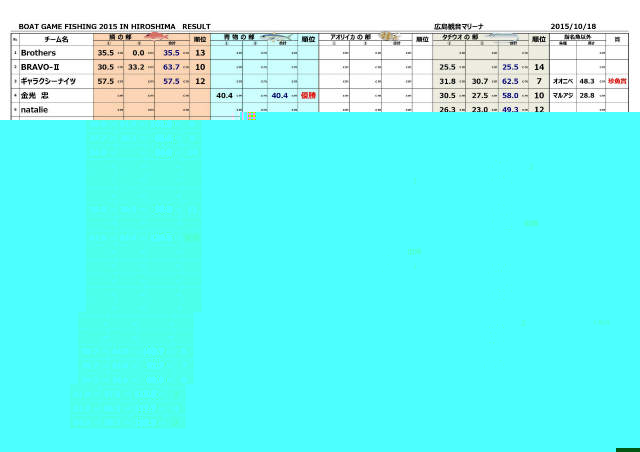
Task: Click the small colored marker below 40.4
Action: (251, 116)
